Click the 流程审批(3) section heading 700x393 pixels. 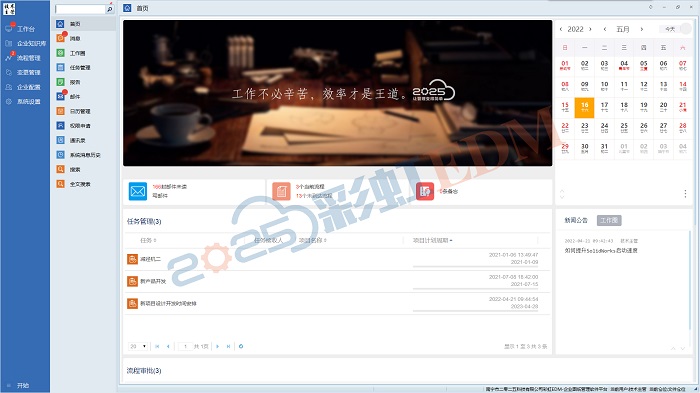coord(144,371)
